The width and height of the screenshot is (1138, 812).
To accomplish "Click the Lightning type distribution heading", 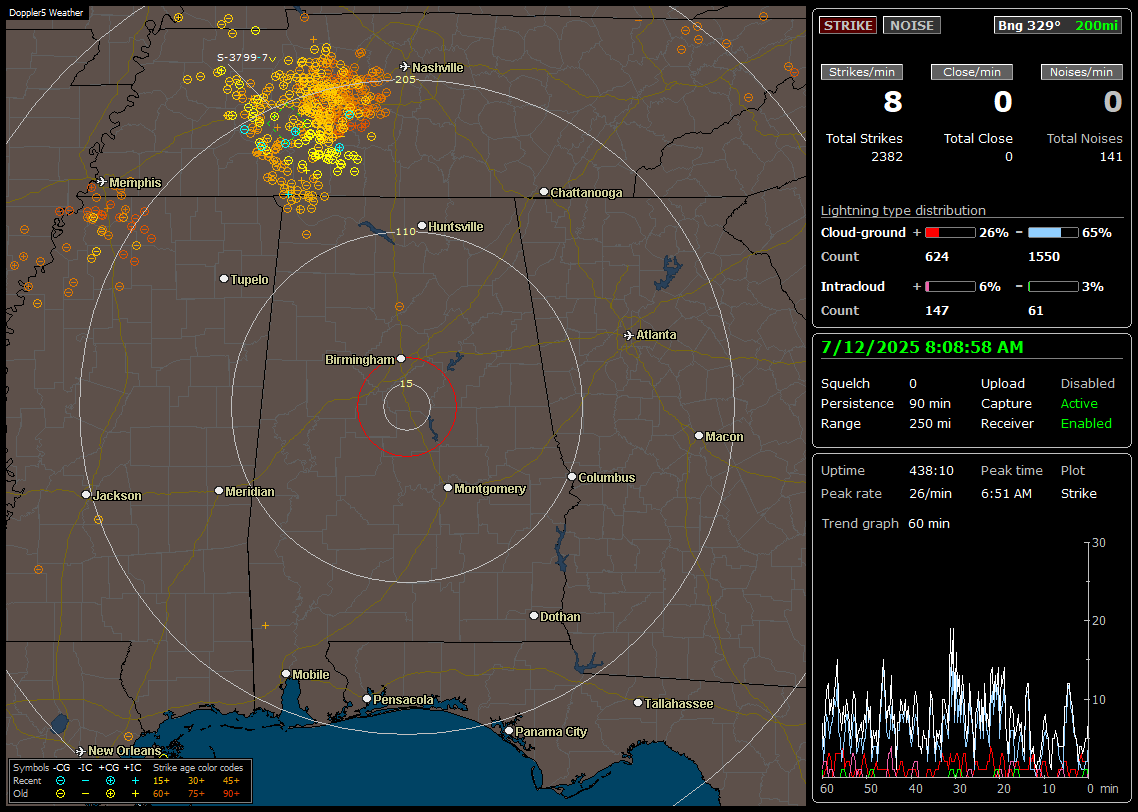I will [x=903, y=210].
